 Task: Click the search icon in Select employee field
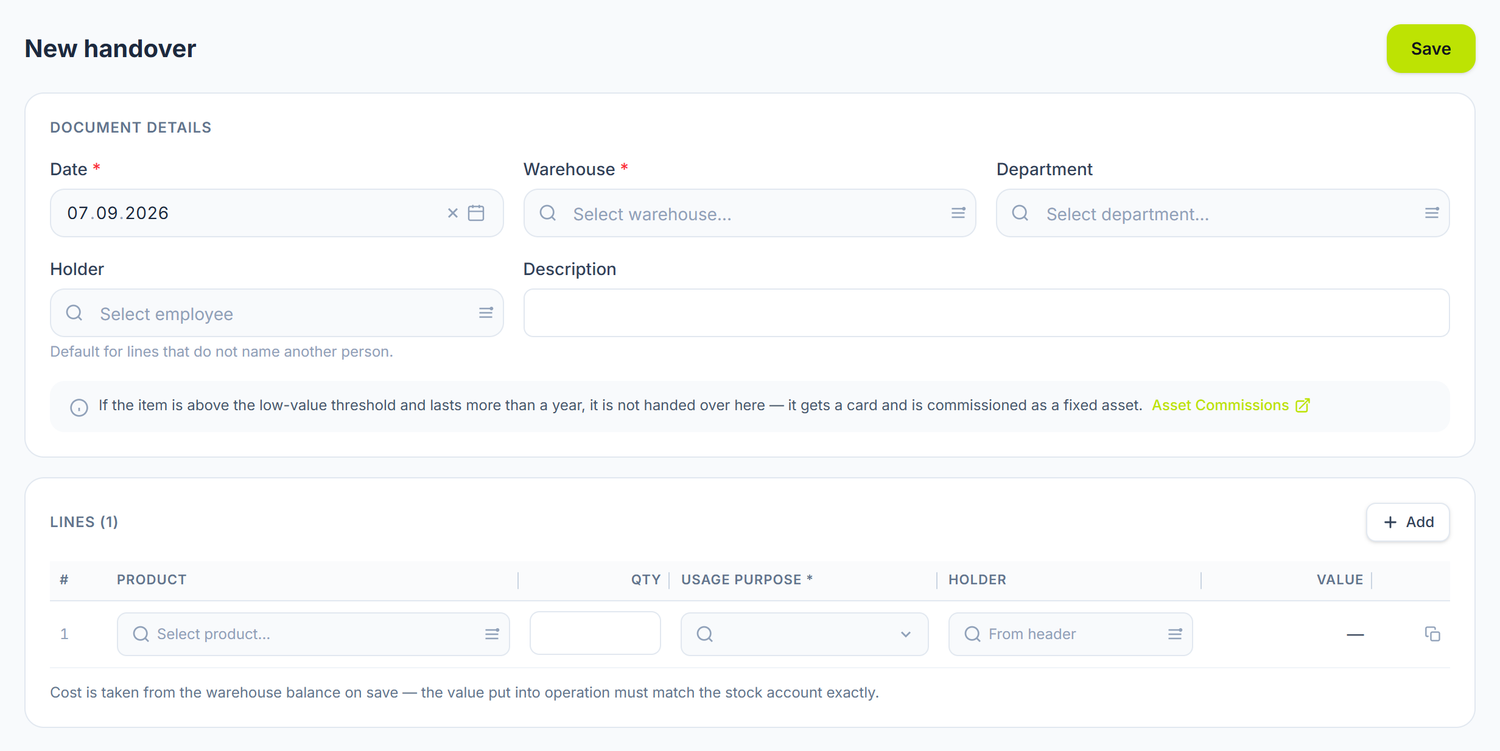(74, 313)
